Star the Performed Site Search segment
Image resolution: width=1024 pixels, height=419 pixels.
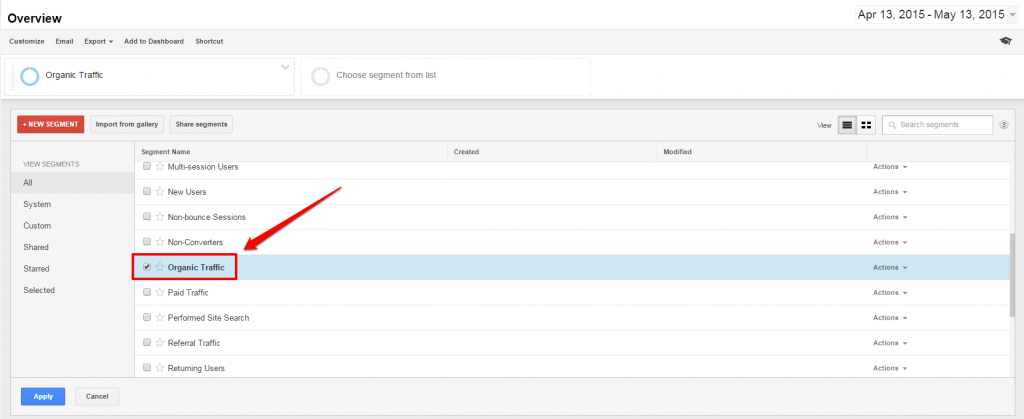click(159, 318)
